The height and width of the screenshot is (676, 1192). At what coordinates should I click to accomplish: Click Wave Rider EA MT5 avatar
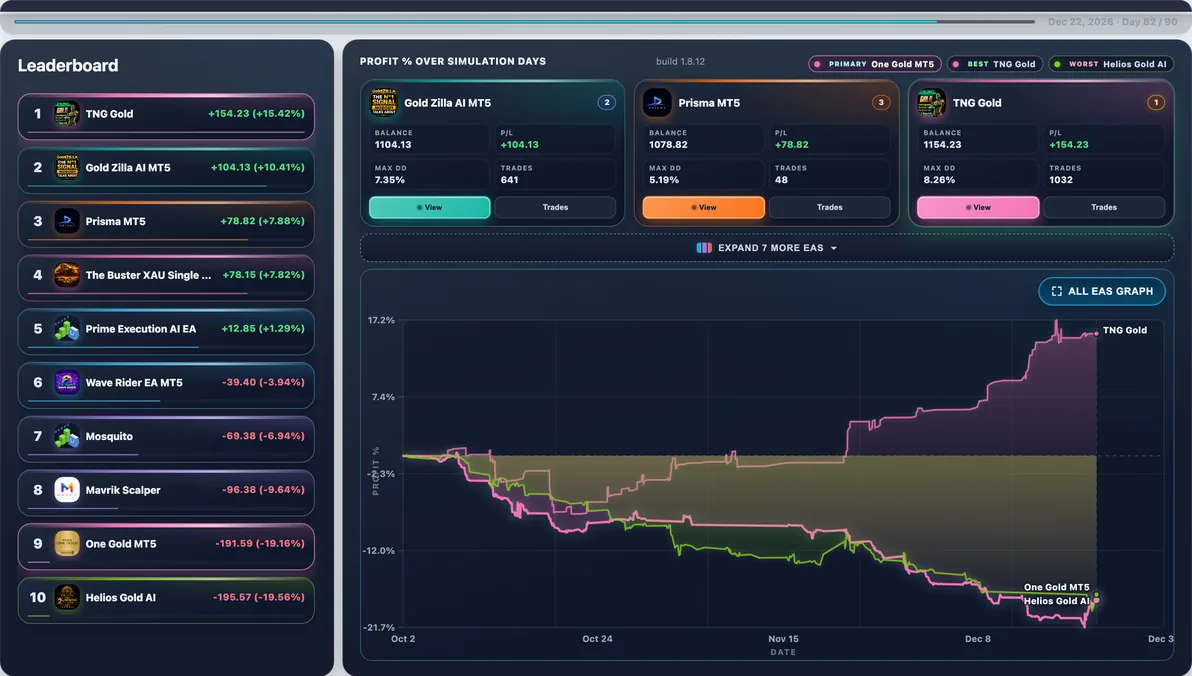pyautogui.click(x=67, y=382)
